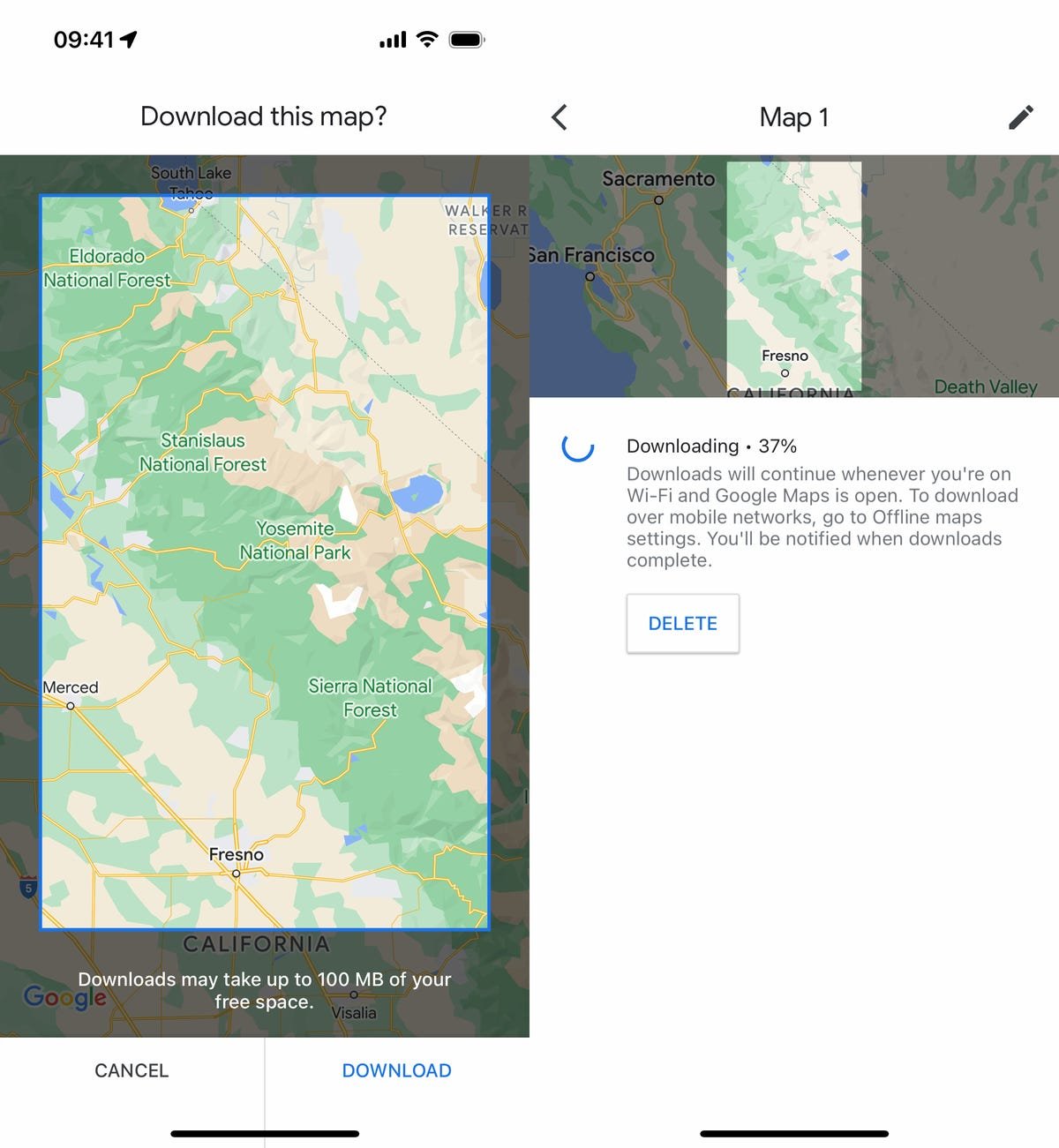This screenshot has width=1059, height=1148.
Task: Tap the 09:41 clock
Action: (84, 39)
